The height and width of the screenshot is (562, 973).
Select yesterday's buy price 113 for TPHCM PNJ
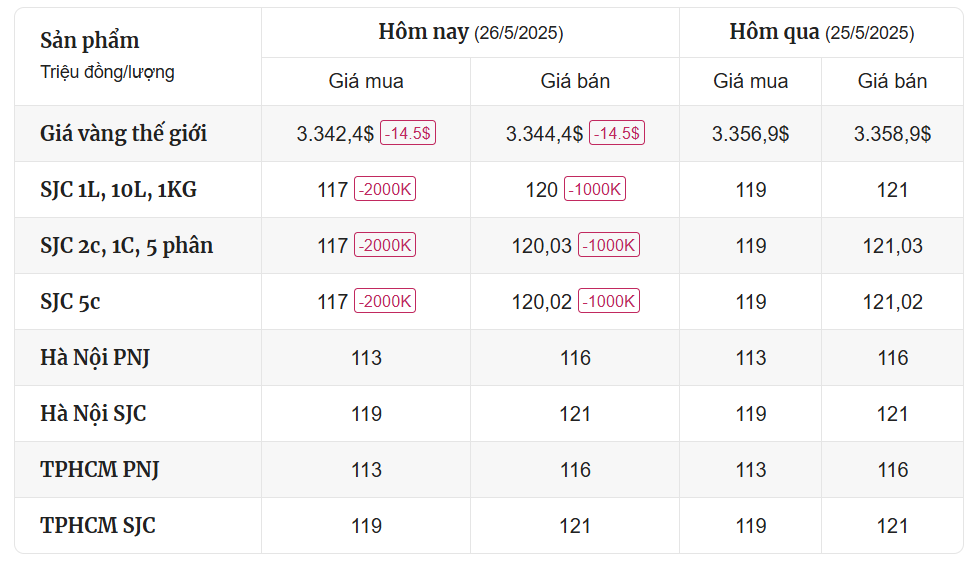[x=751, y=470]
